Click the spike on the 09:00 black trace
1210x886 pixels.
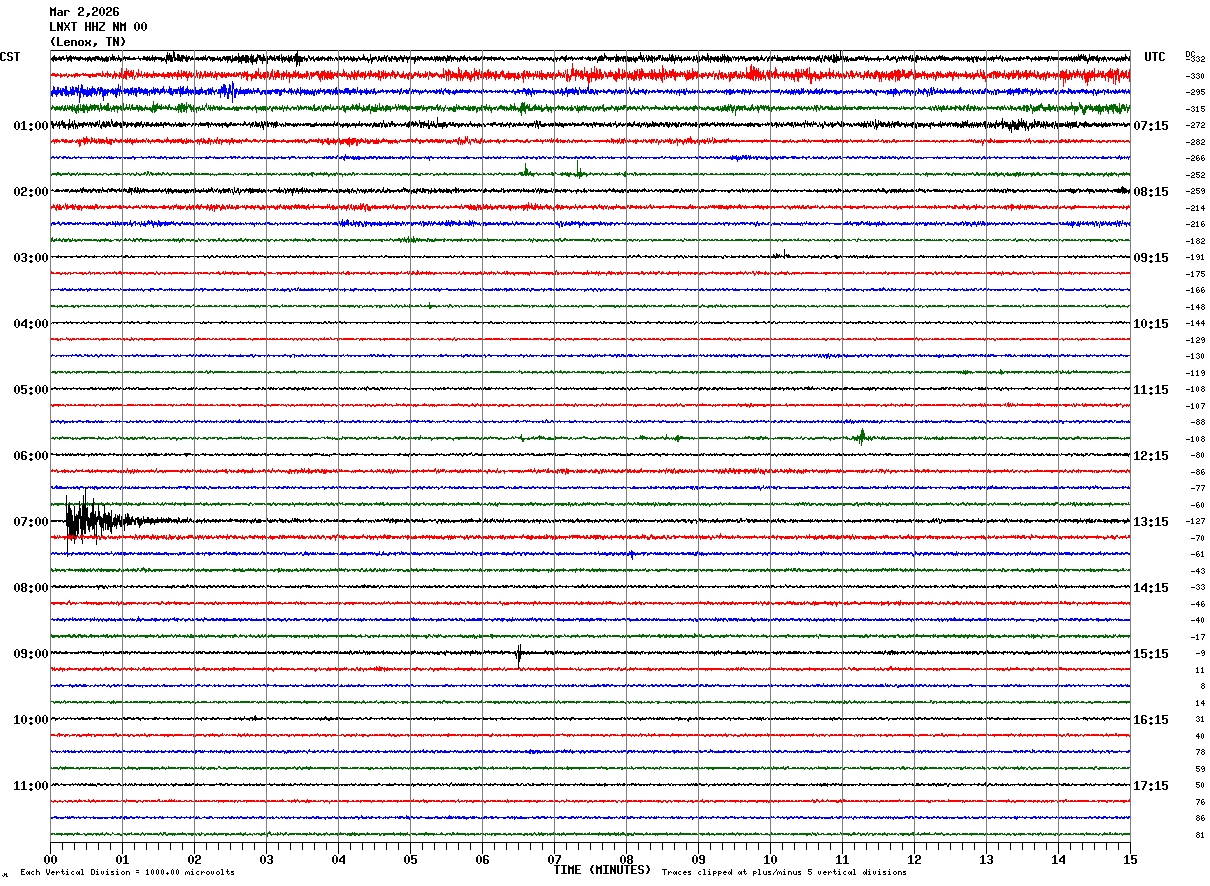518,655
